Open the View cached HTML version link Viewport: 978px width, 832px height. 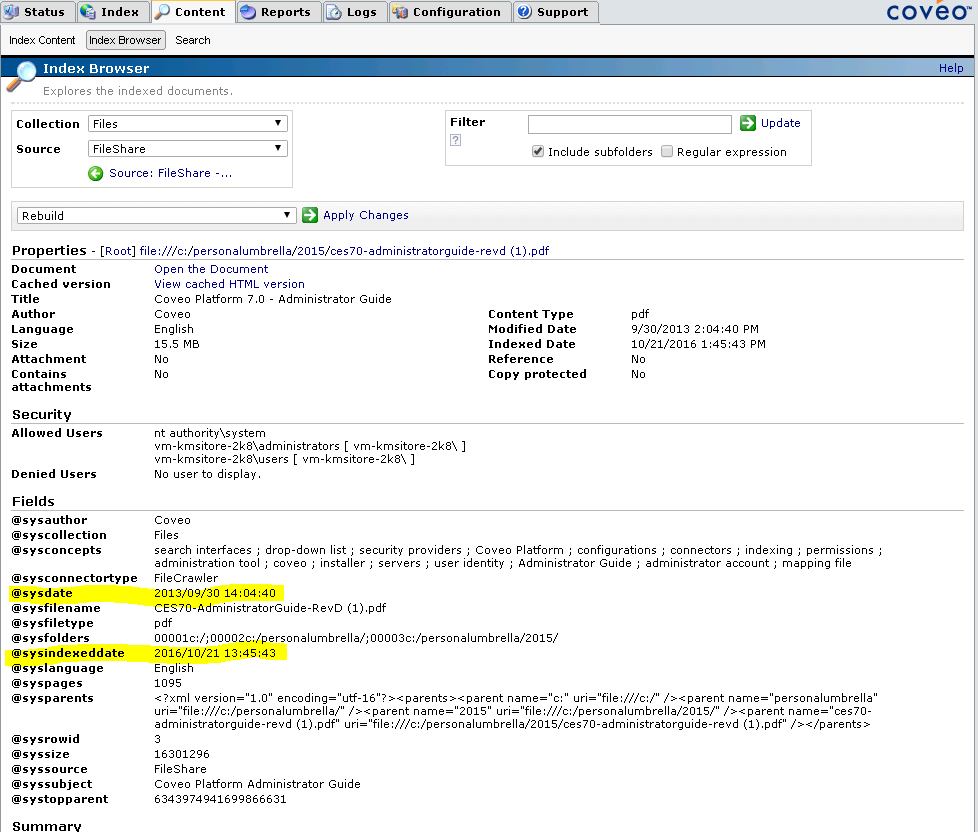[230, 283]
